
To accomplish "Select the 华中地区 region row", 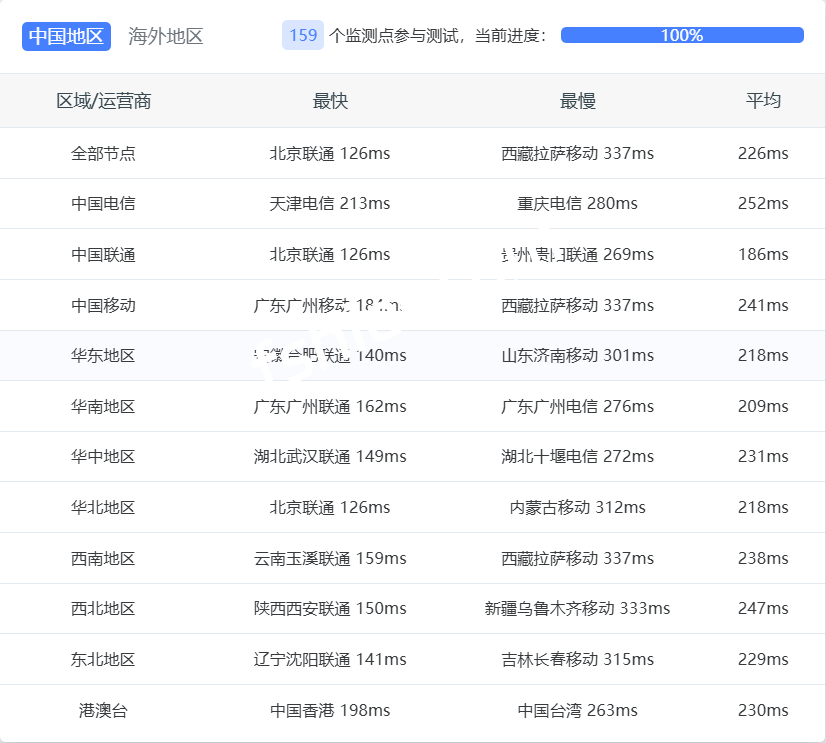I will 104,456.
